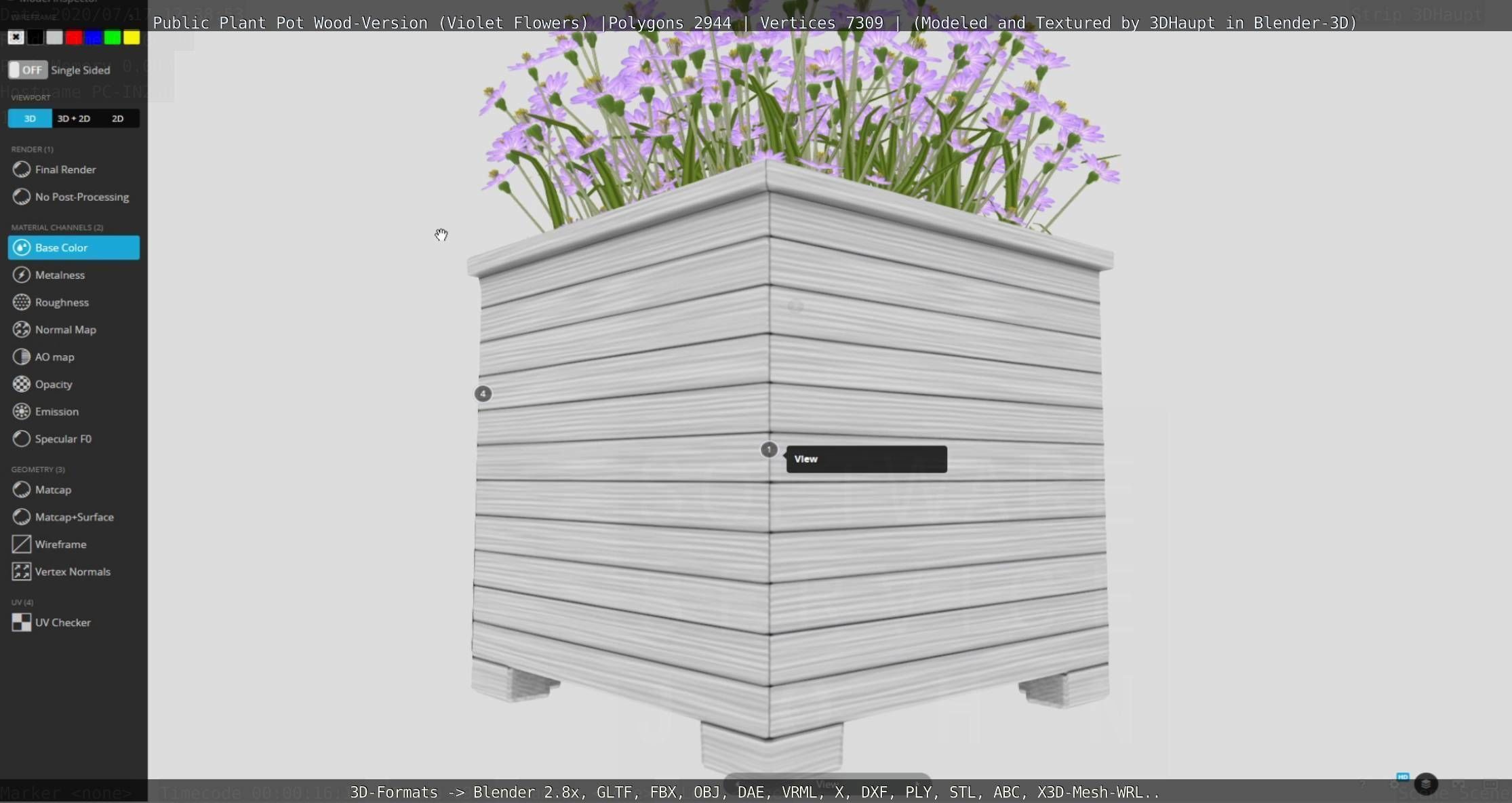Pick the red wireframe color
Screen dimensions: 1512x803
point(74,37)
